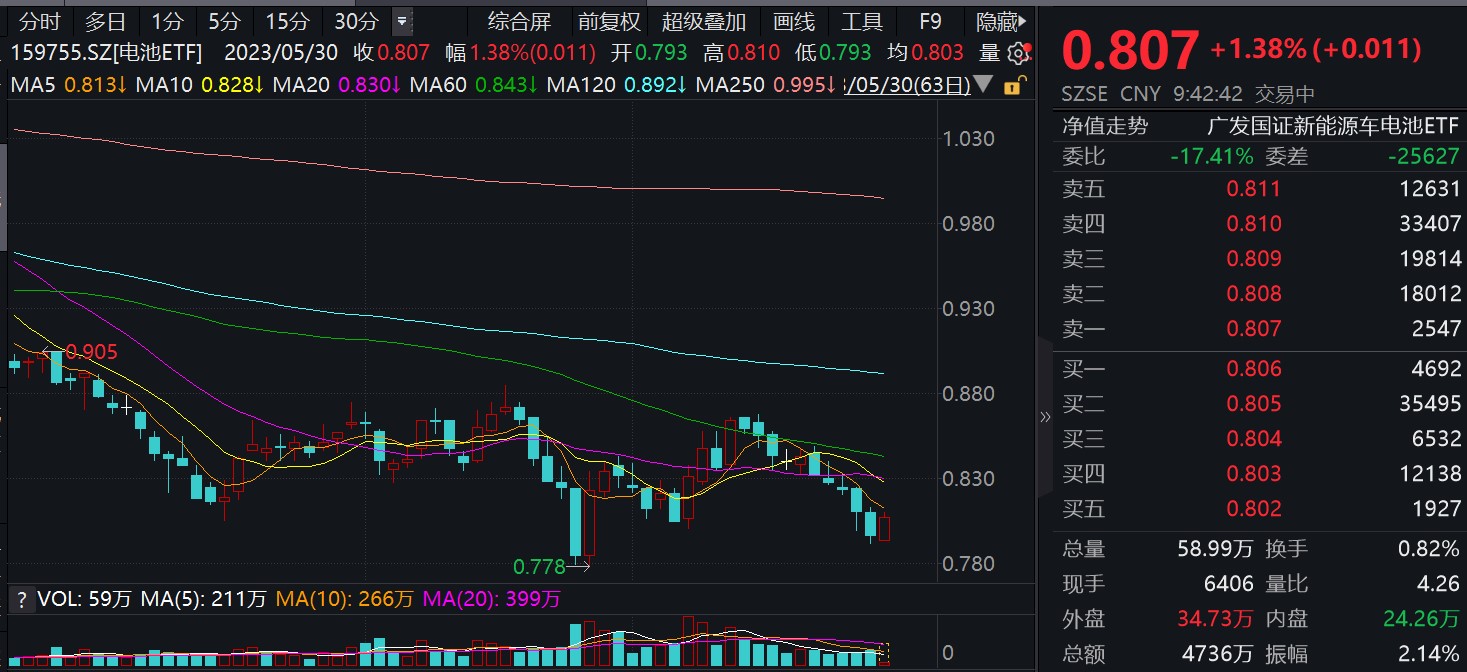This screenshot has height=672, width=1467.
Task: Click the F9 full quote icon
Action: (x=928, y=21)
